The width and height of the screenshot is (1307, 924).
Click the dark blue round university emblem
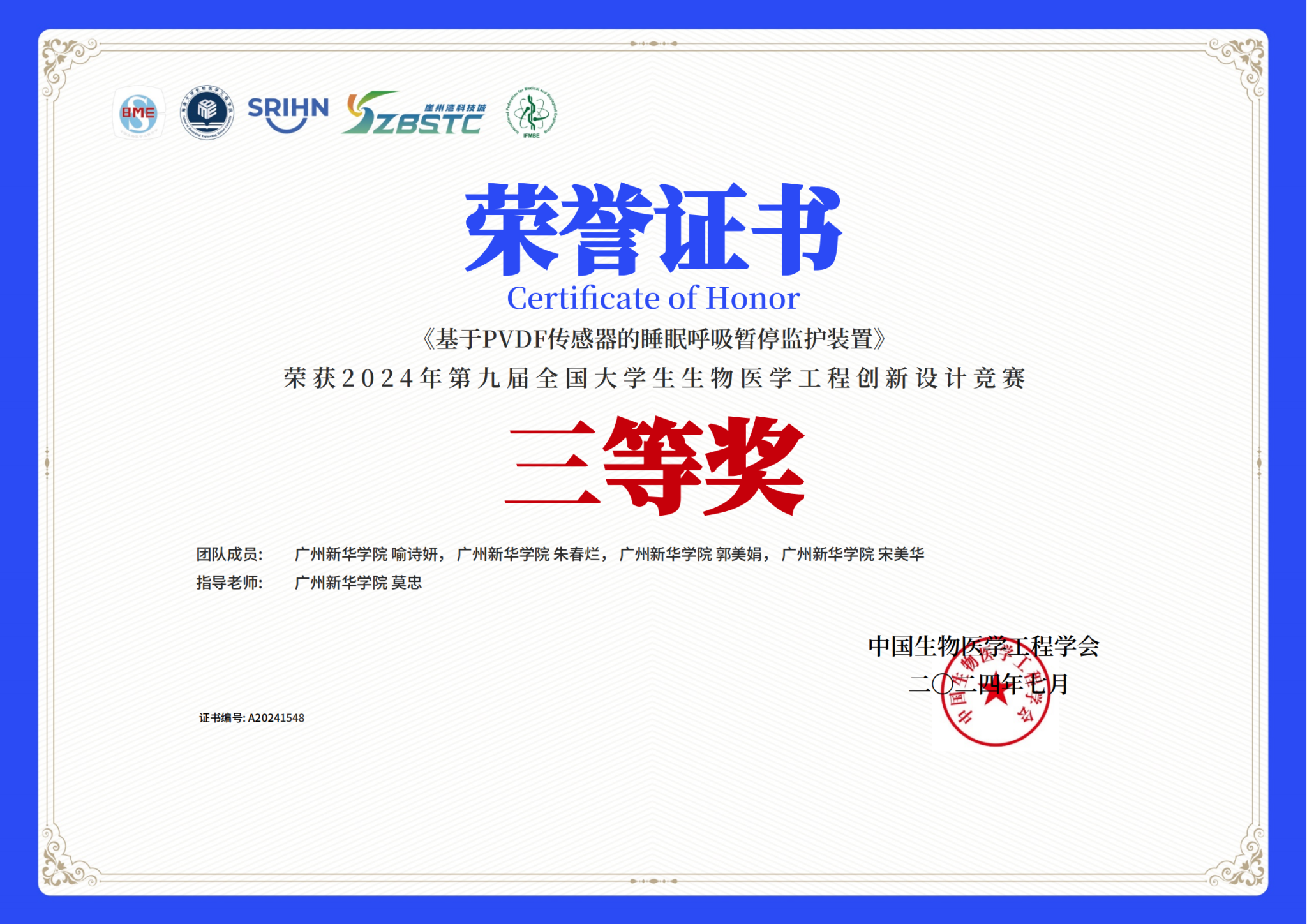point(206,112)
